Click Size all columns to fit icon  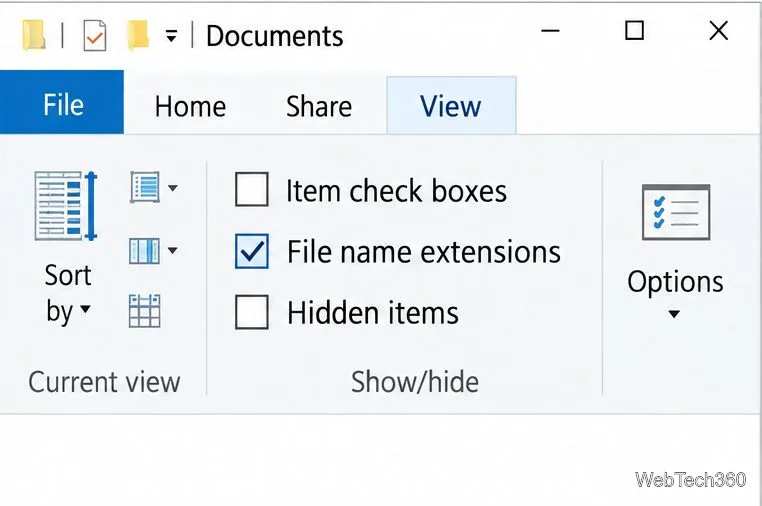[x=144, y=311]
